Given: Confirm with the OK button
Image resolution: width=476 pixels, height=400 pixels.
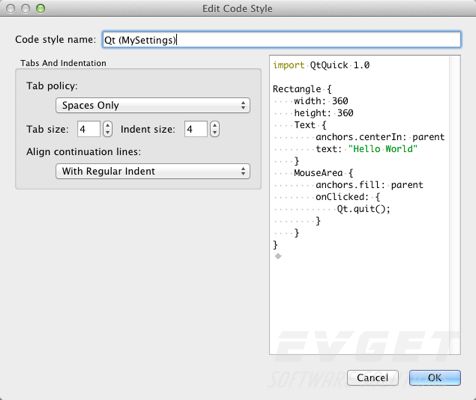Looking at the screenshot, I should 435,378.
